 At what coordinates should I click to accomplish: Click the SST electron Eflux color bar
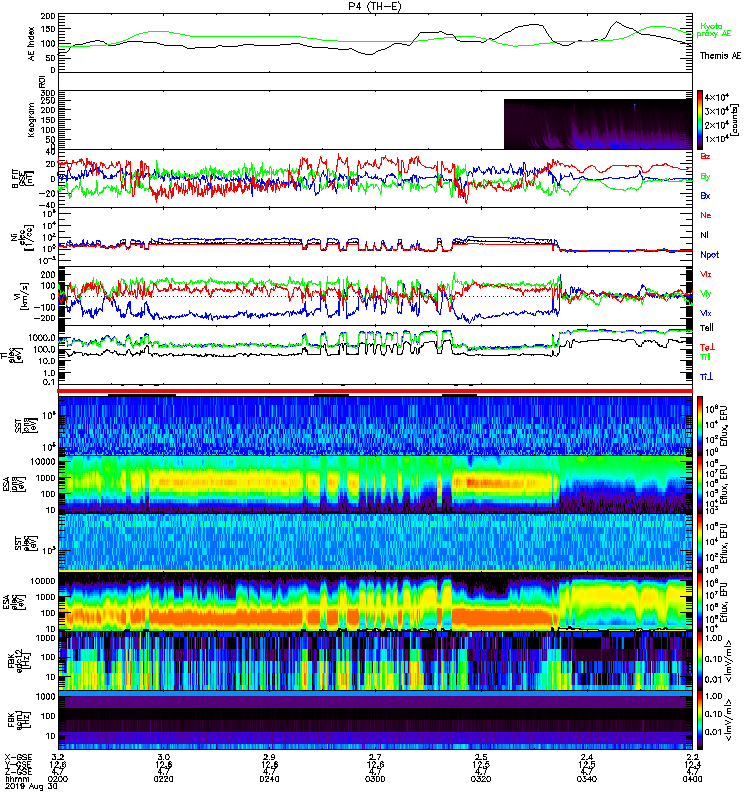700,543
